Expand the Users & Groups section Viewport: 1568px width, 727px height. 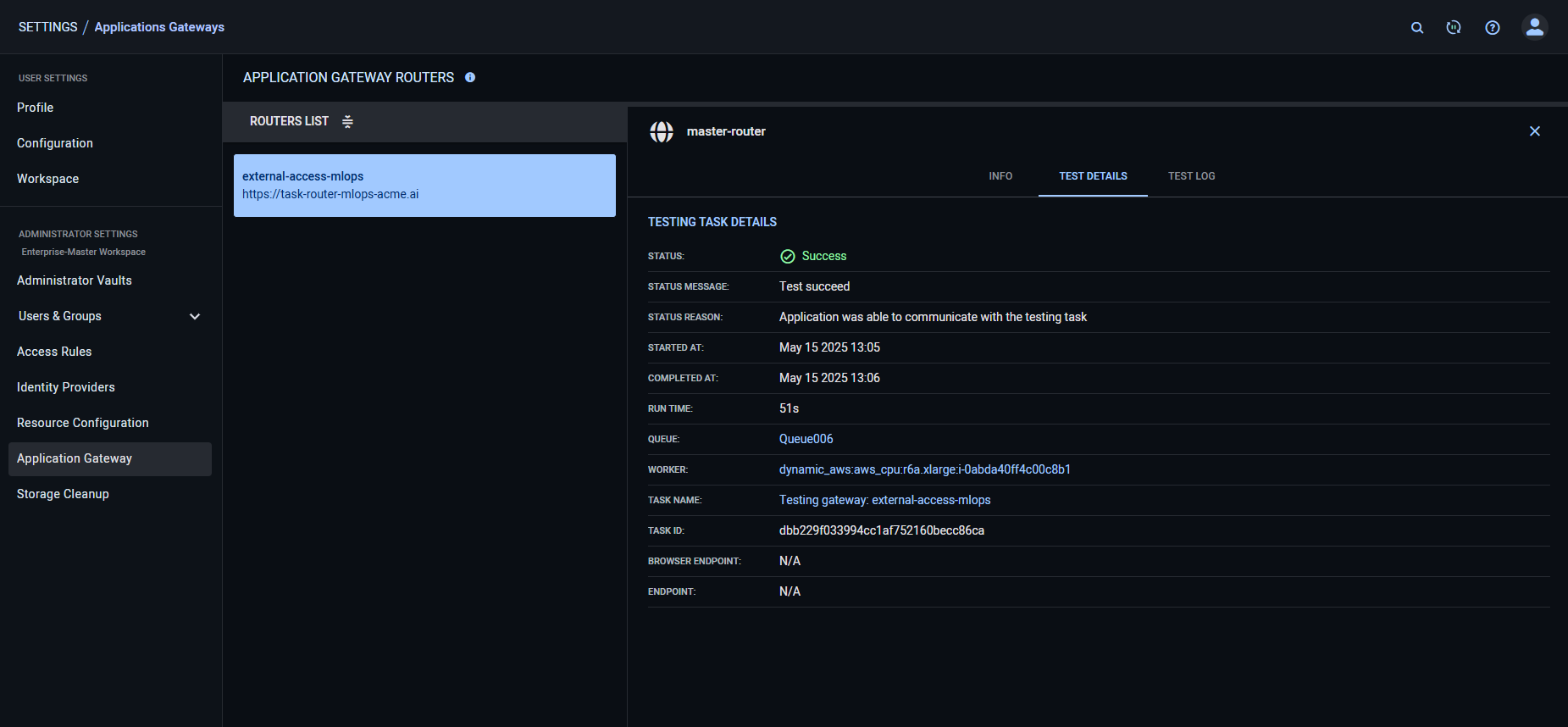[195, 316]
